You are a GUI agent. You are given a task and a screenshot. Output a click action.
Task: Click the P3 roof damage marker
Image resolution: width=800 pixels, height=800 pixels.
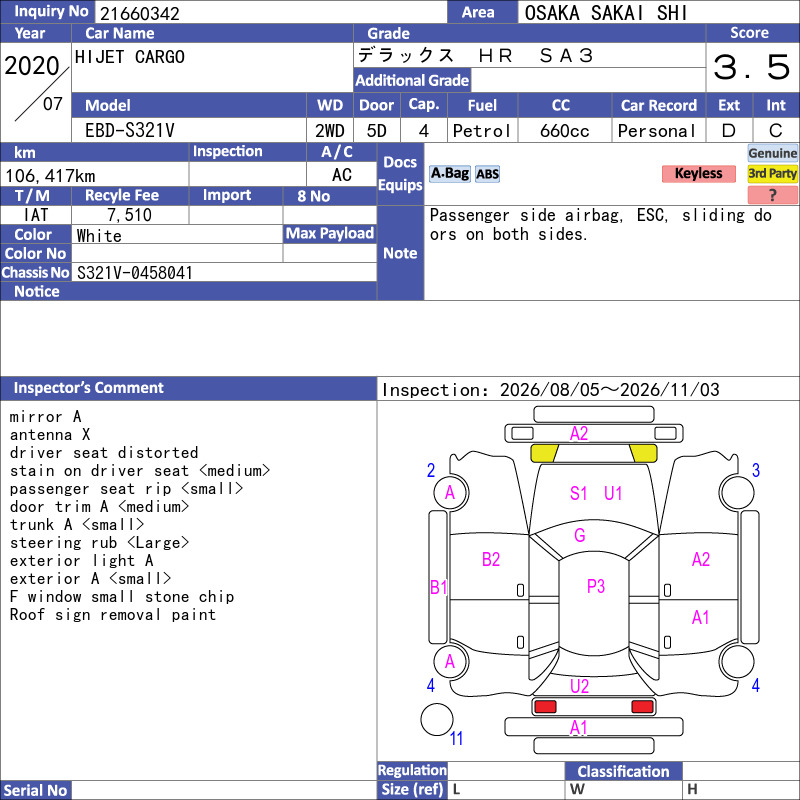point(595,586)
